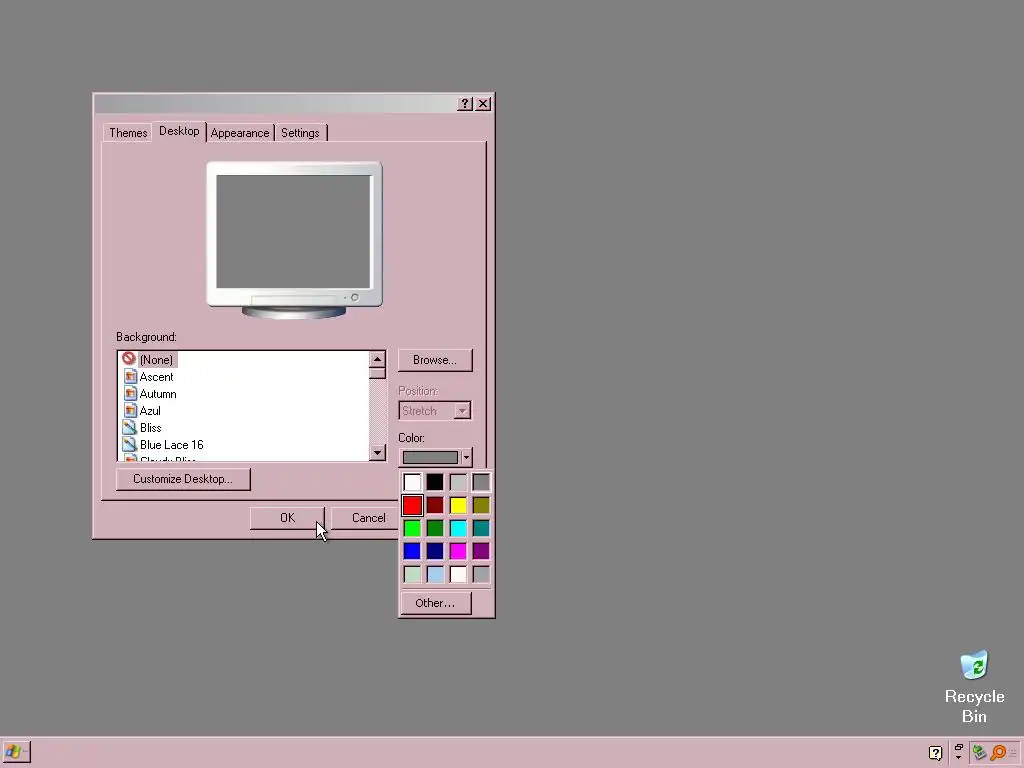
Task: Click the green network tray icon
Action: tap(979, 753)
